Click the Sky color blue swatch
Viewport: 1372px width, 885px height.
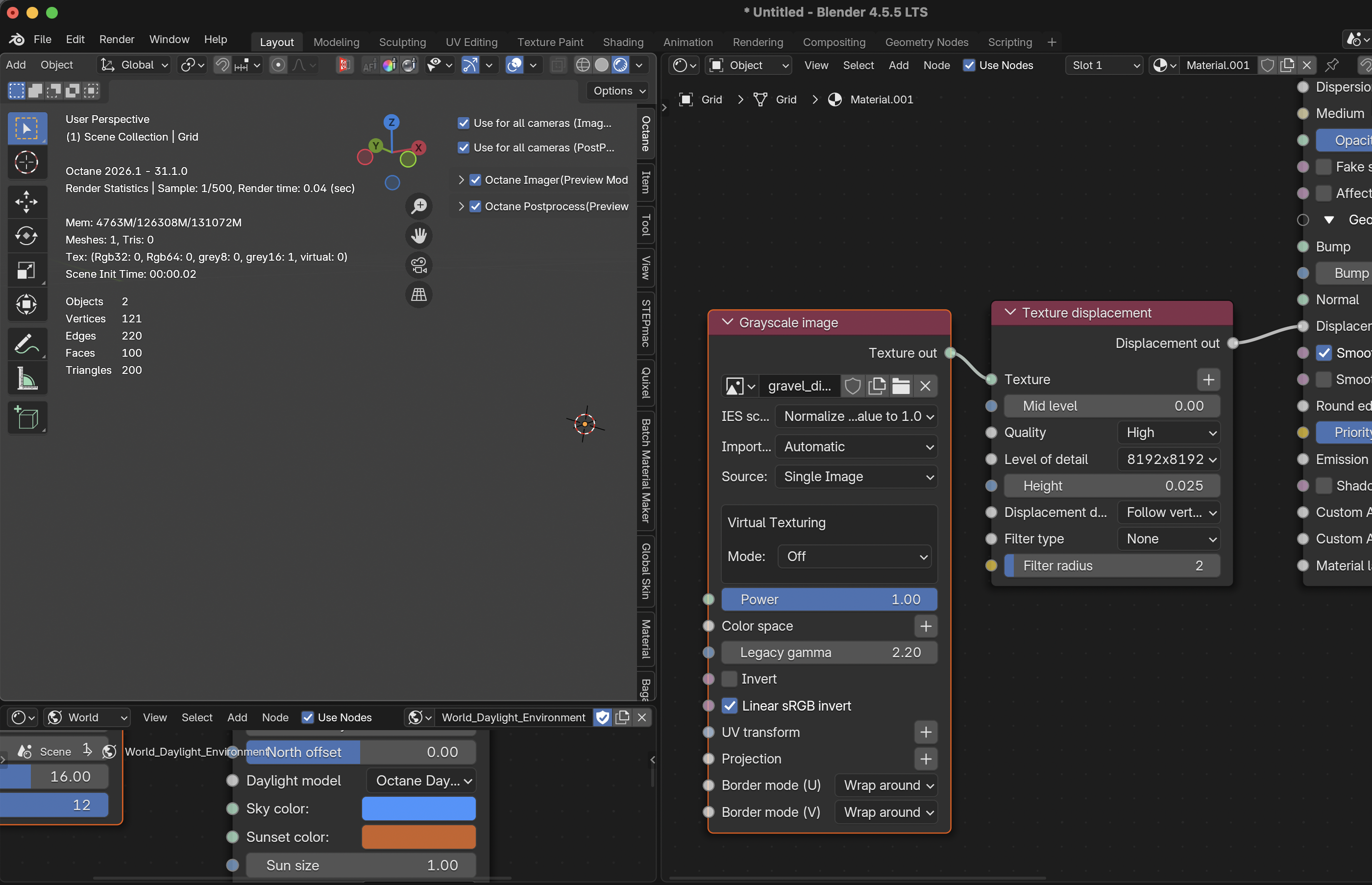click(x=418, y=809)
